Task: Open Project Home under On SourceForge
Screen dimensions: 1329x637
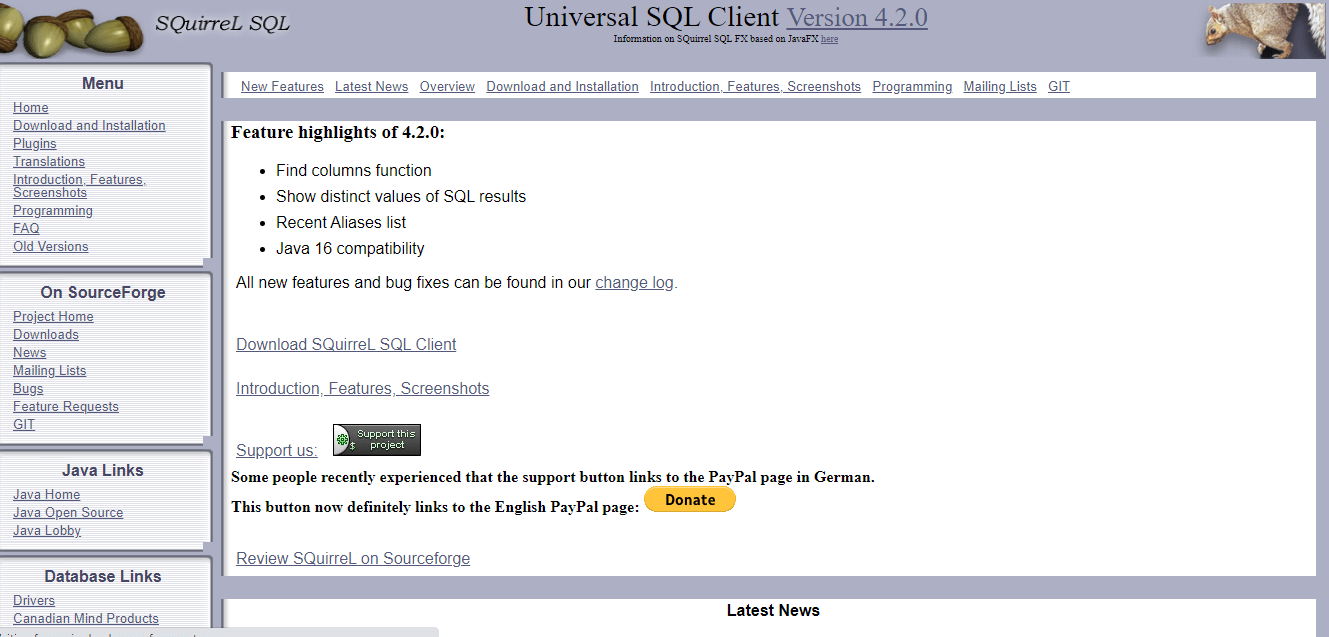Action: coord(53,317)
